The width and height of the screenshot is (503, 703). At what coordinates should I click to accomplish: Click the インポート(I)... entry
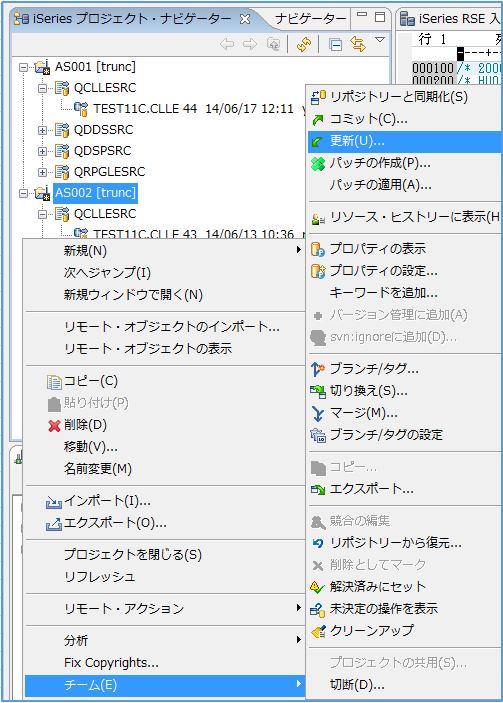pyautogui.click(x=165, y=501)
